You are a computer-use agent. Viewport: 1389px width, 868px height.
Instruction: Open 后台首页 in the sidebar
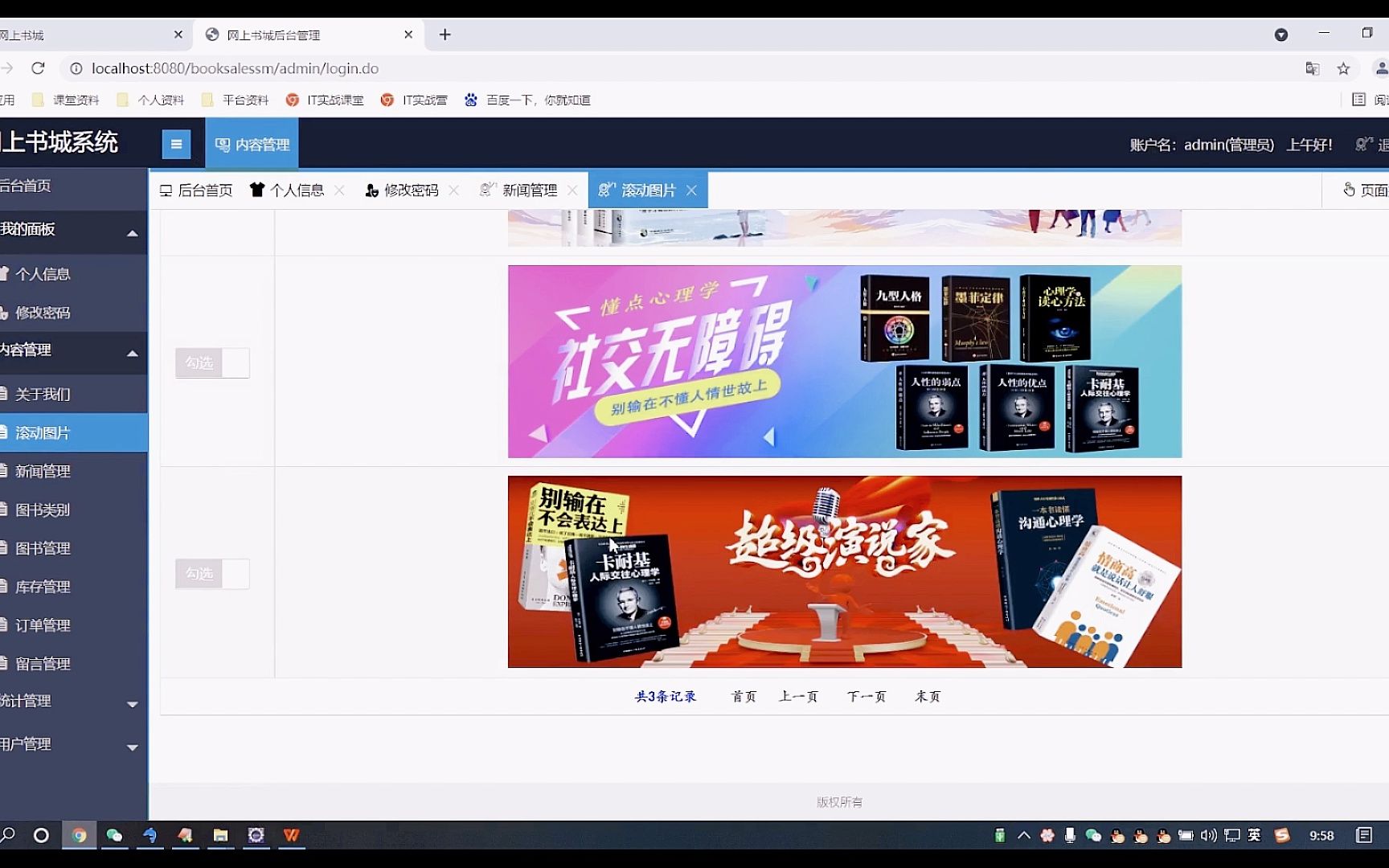coord(73,186)
